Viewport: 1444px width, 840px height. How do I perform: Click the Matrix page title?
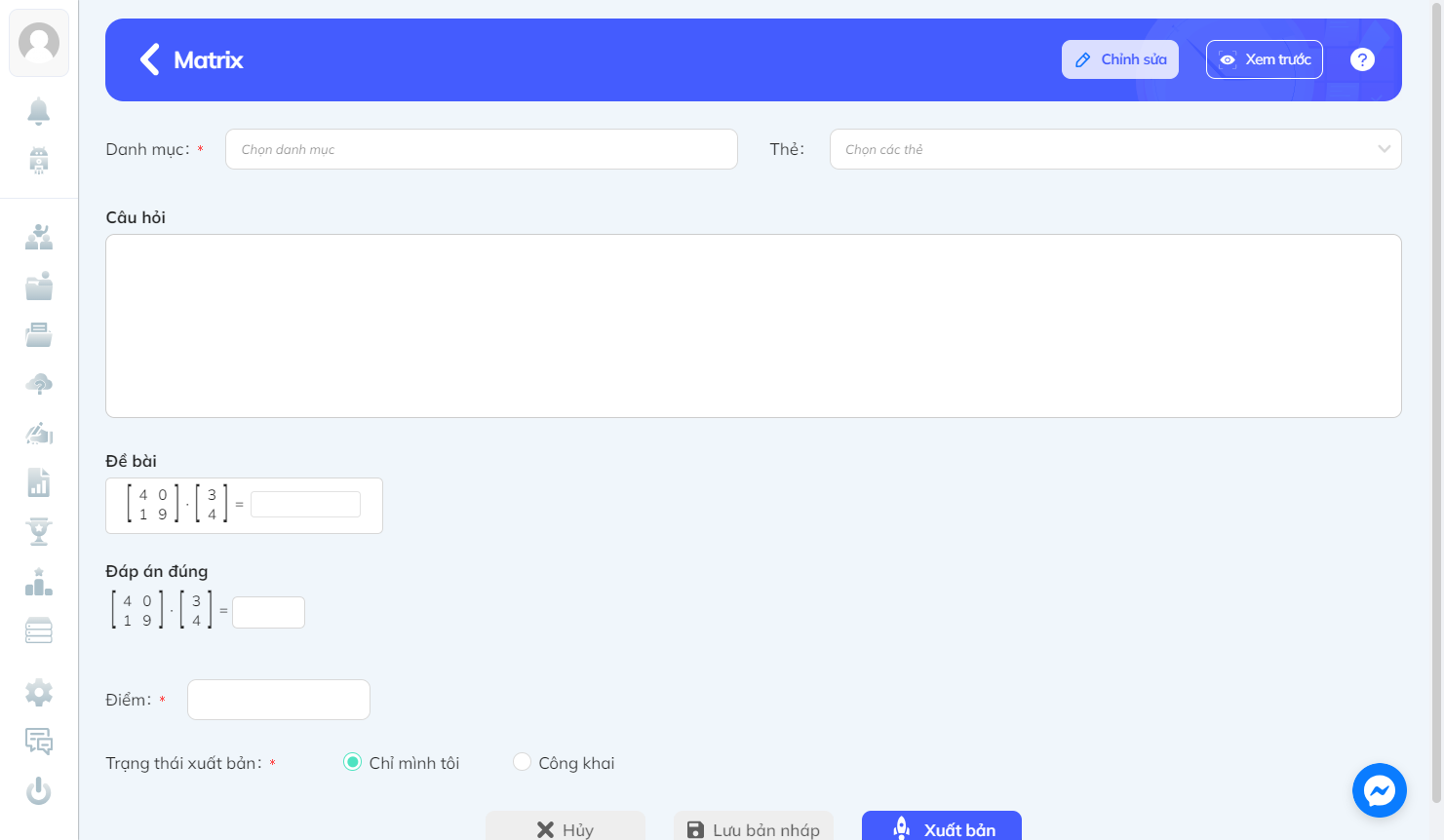209,60
